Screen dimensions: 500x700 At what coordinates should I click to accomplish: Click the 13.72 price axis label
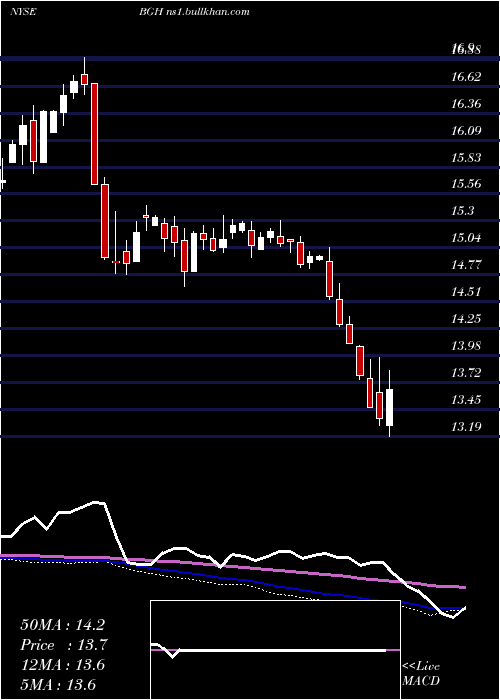pyautogui.click(x=466, y=373)
